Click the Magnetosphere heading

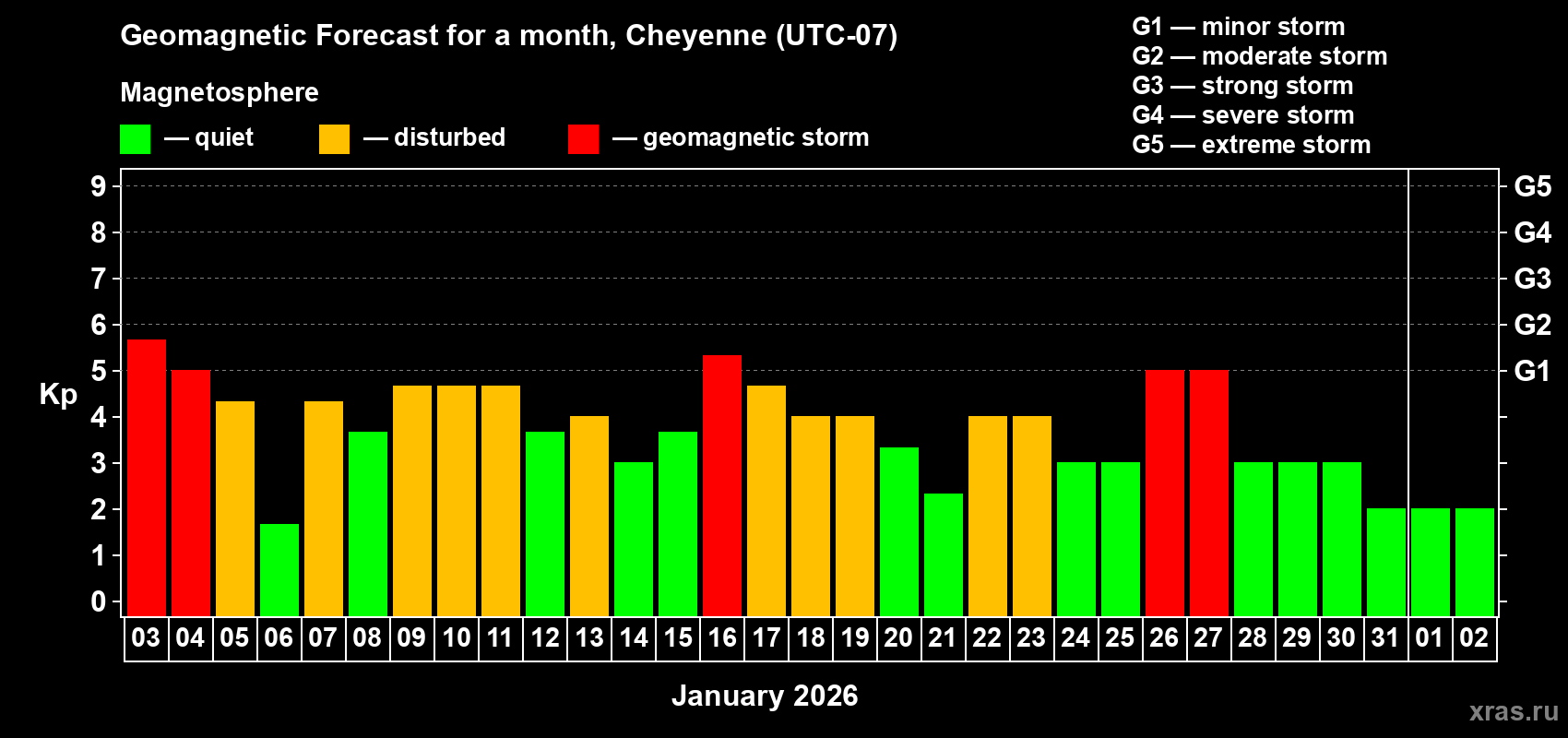[220, 92]
